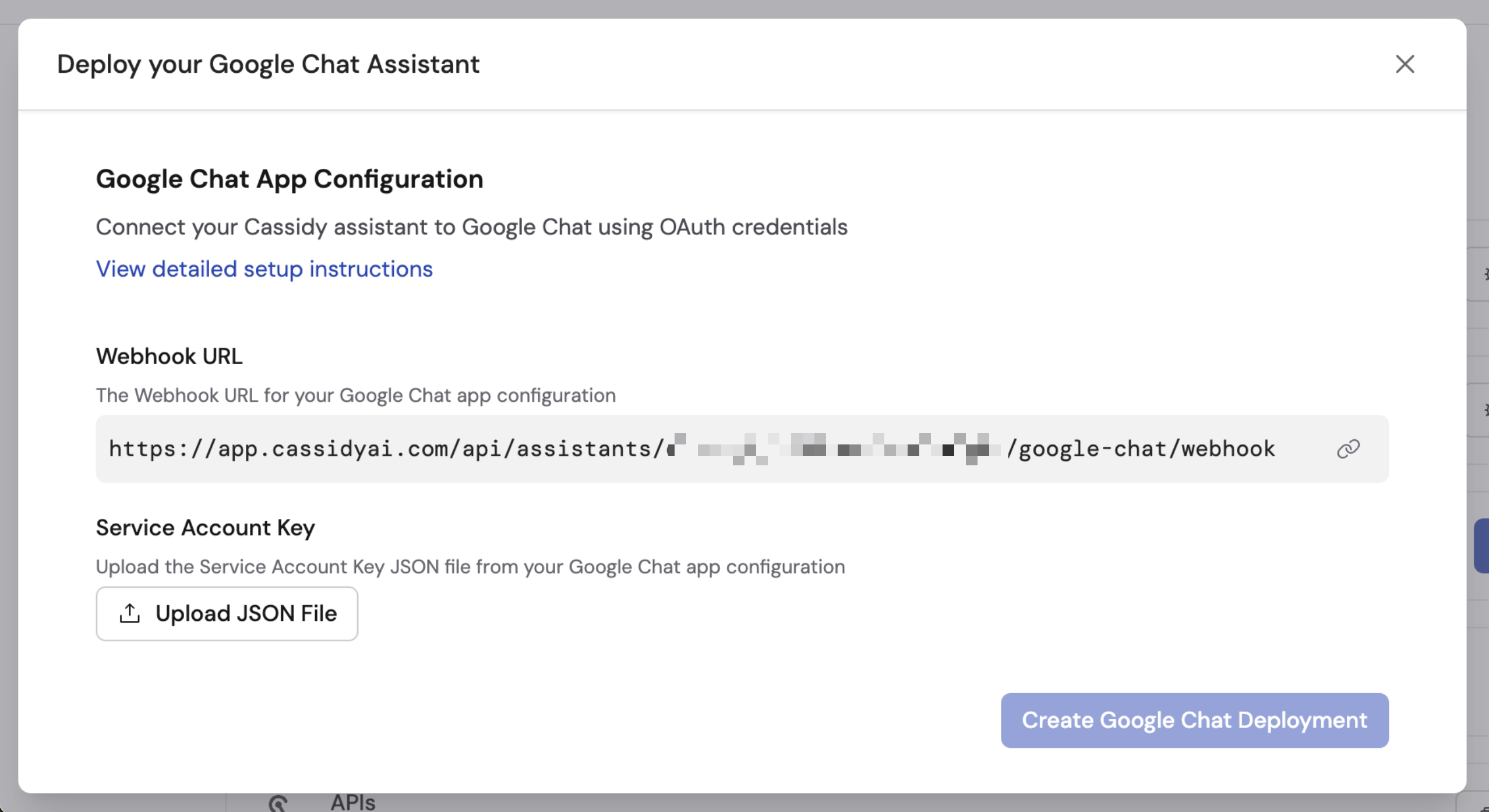
Task: Click the Google Chat App Configuration heading
Action: (290, 179)
